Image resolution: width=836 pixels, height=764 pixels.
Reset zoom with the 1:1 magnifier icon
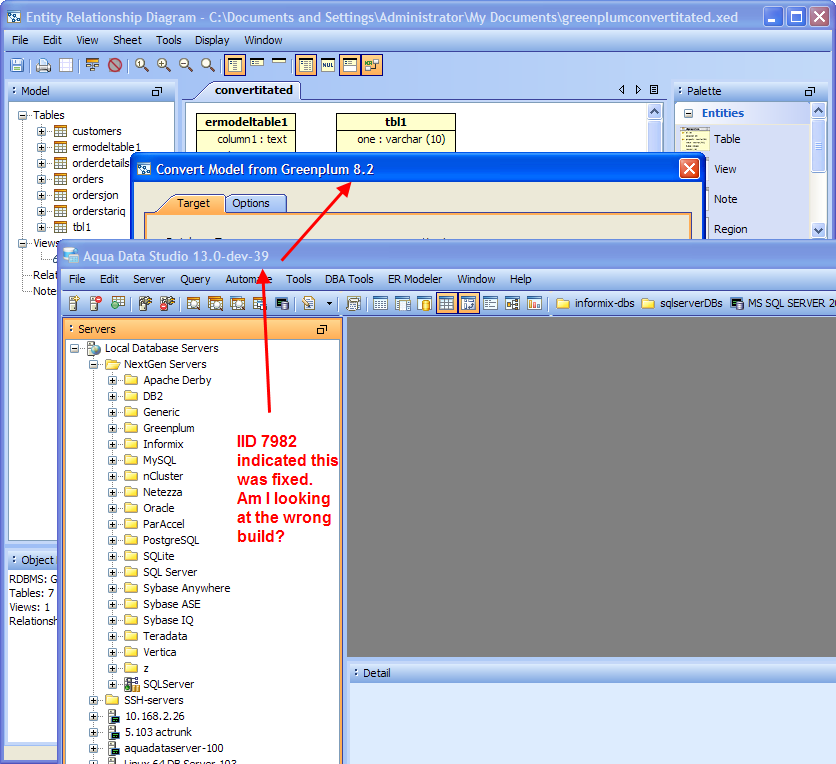point(141,65)
